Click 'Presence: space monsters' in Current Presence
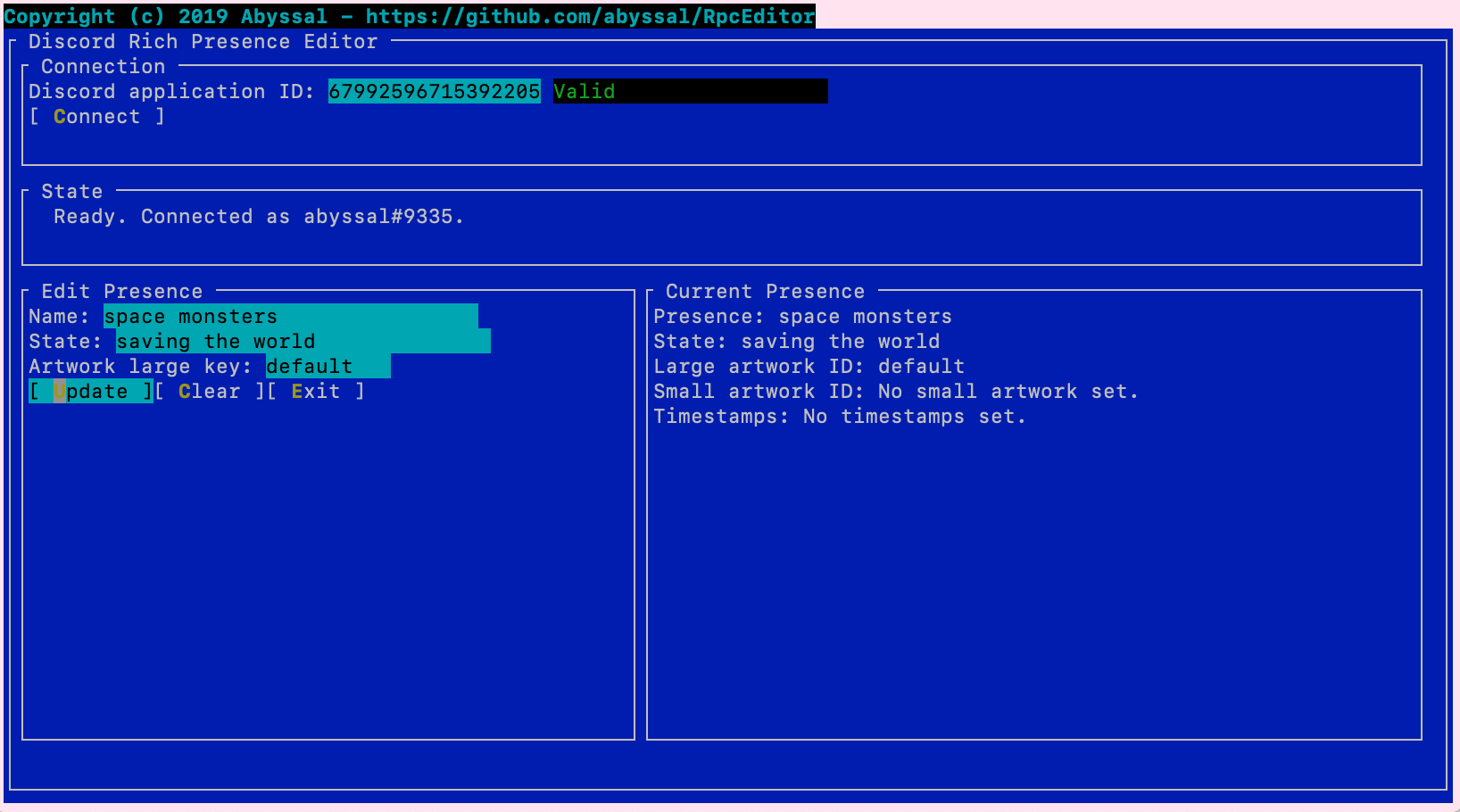The image size is (1460, 812). [803, 317]
